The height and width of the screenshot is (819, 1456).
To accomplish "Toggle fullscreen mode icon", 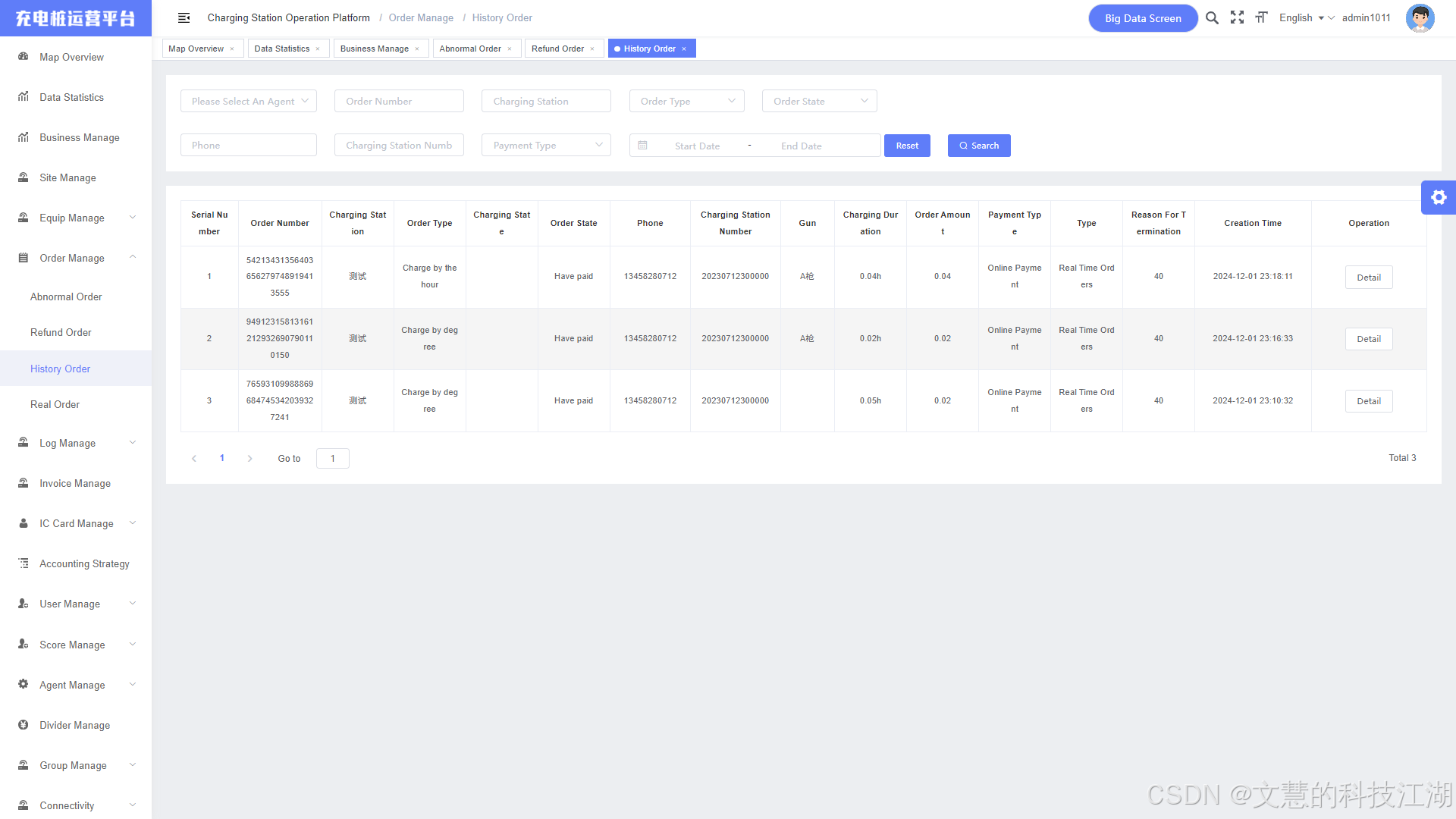I will [x=1237, y=17].
